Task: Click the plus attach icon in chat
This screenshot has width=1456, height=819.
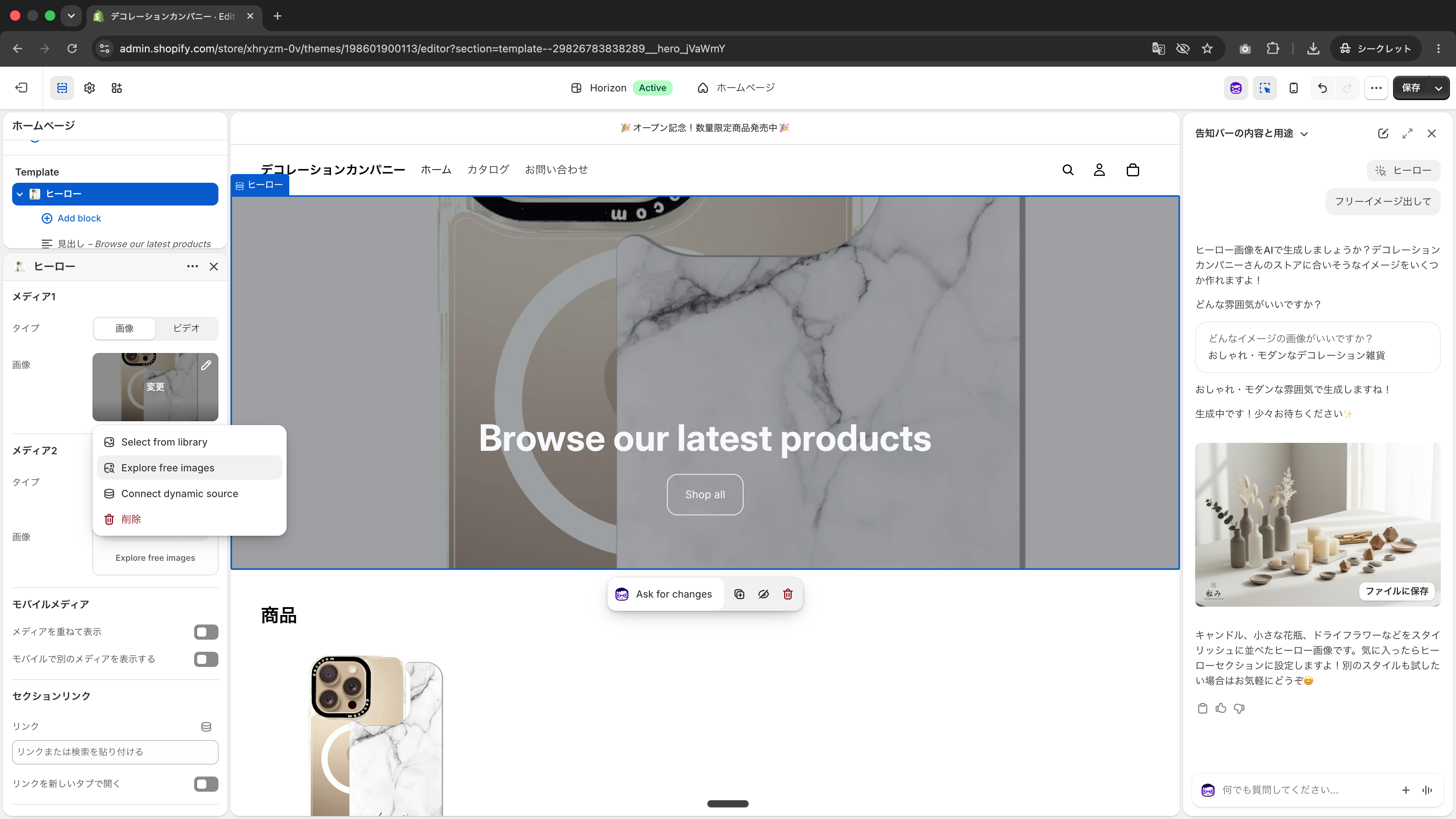Action: click(x=1406, y=790)
